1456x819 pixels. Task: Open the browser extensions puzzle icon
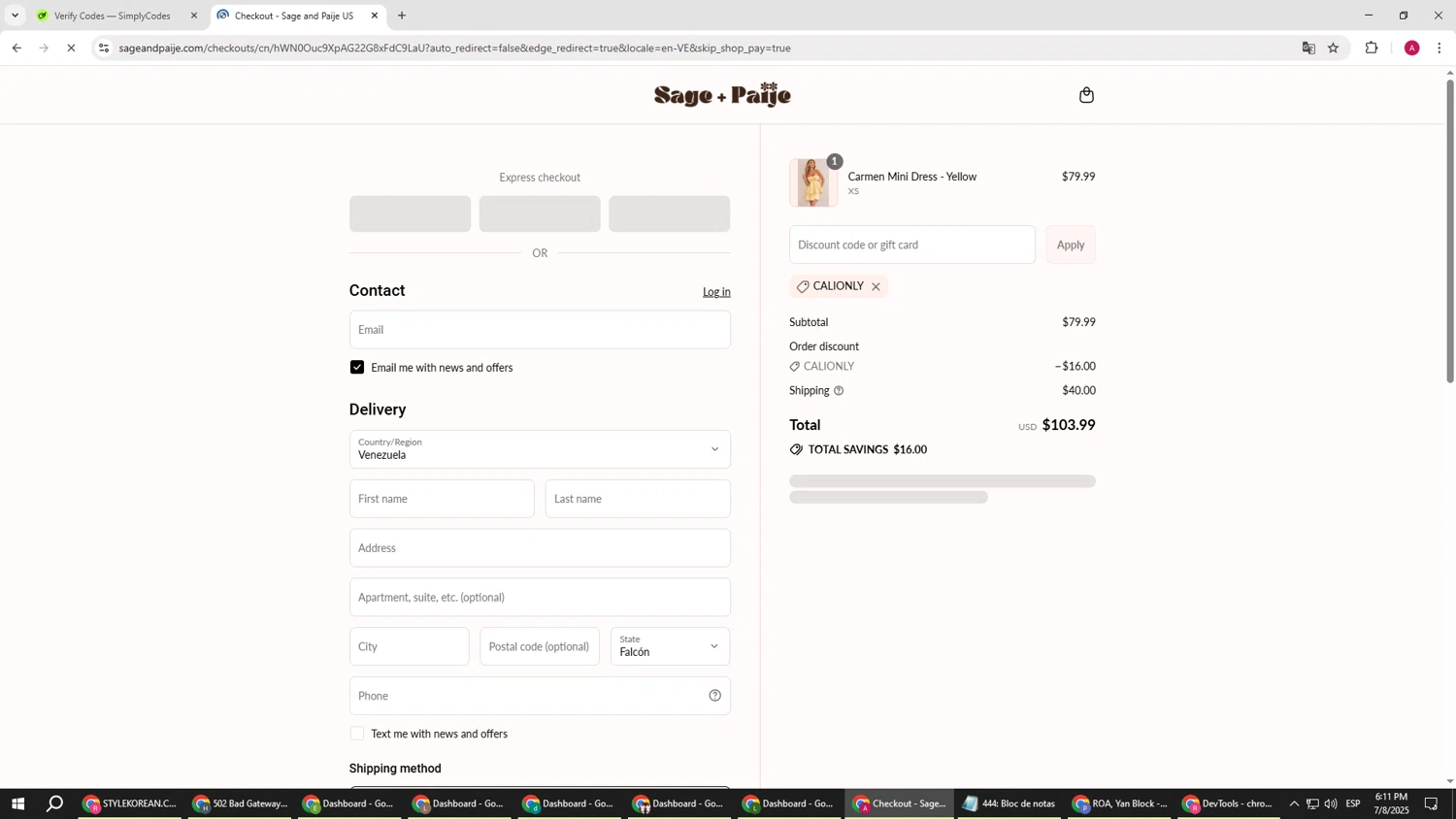(x=1372, y=48)
